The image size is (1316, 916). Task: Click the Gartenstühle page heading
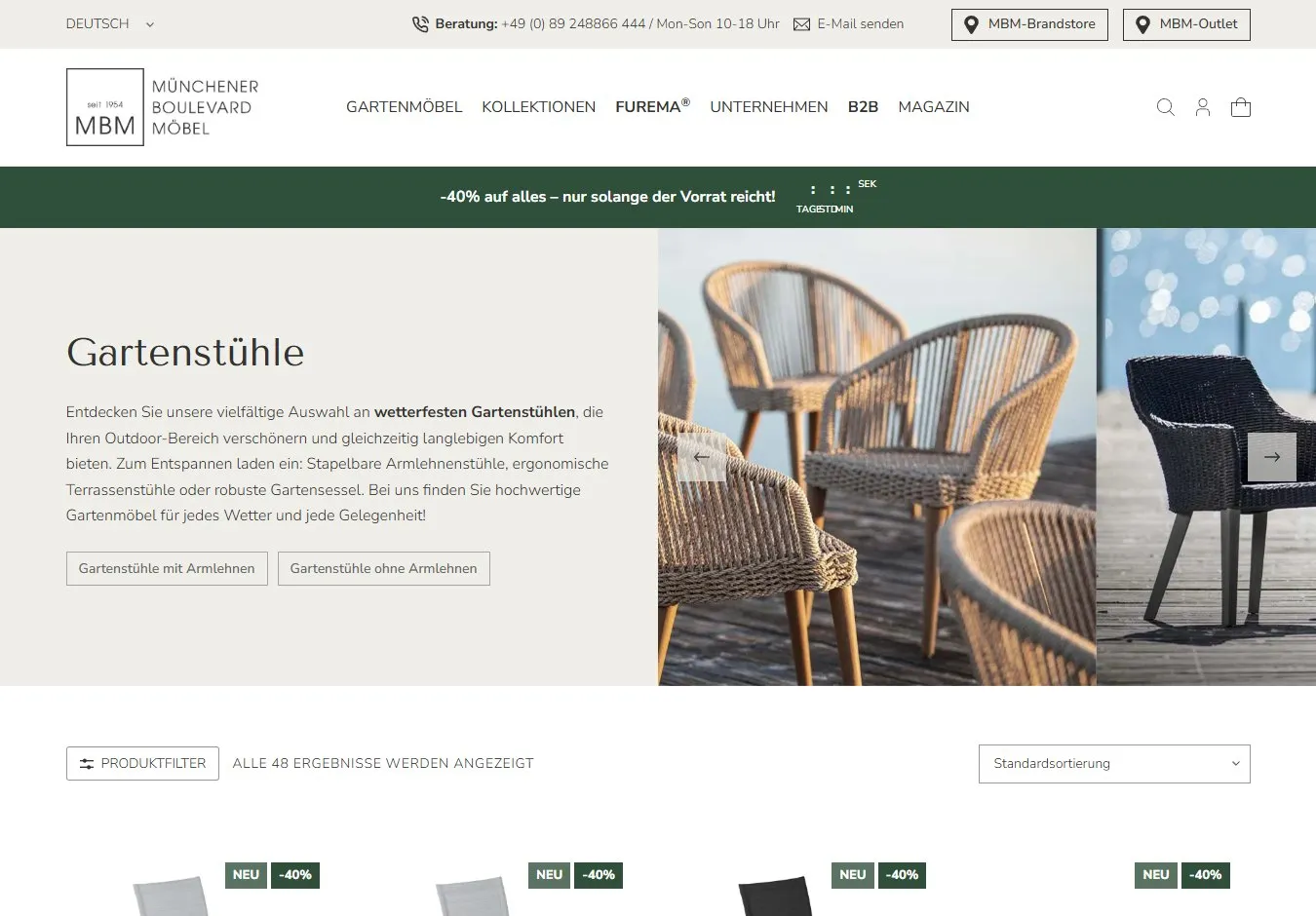pyautogui.click(x=185, y=353)
